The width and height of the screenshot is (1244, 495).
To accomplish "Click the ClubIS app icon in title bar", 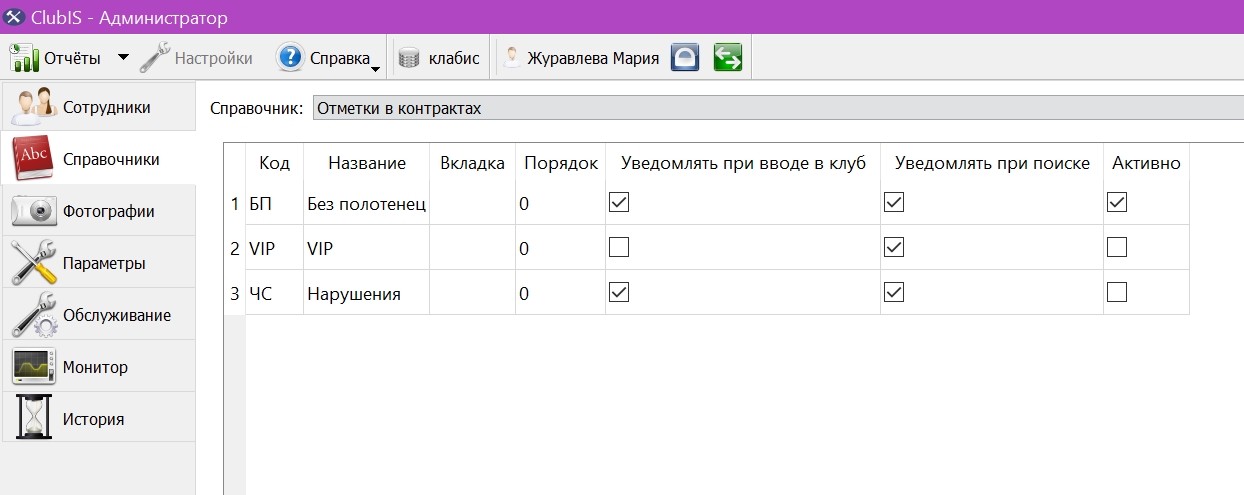I will (15, 18).
